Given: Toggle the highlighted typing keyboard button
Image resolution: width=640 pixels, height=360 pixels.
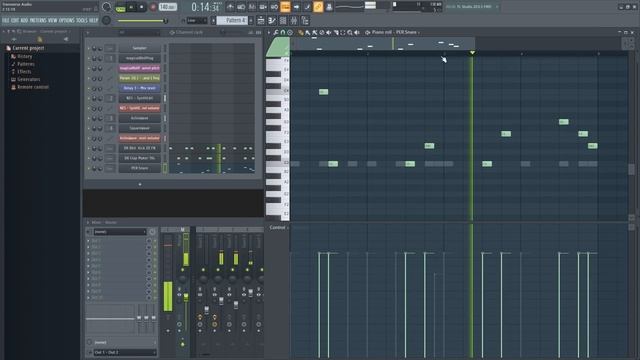Looking at the screenshot, I should (x=285, y=7).
